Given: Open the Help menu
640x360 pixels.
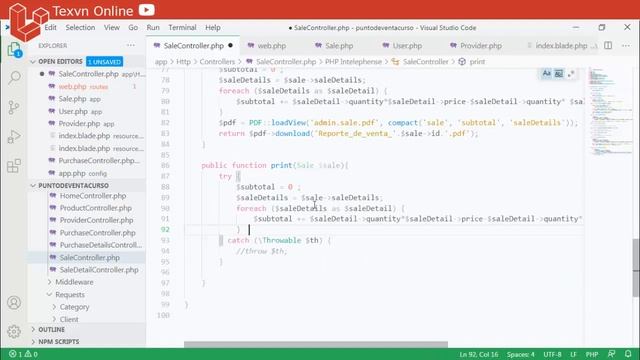Looking at the screenshot, I should point(213,27).
